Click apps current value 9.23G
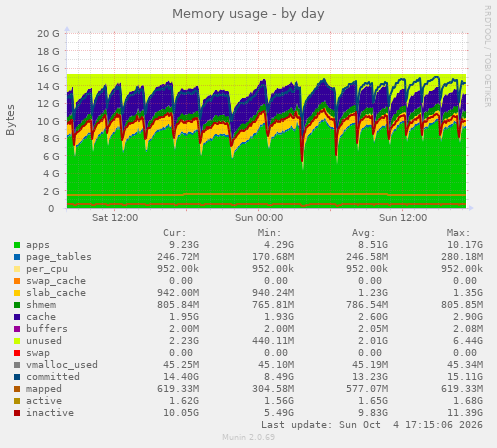This screenshot has height=448, width=497. 184,245
